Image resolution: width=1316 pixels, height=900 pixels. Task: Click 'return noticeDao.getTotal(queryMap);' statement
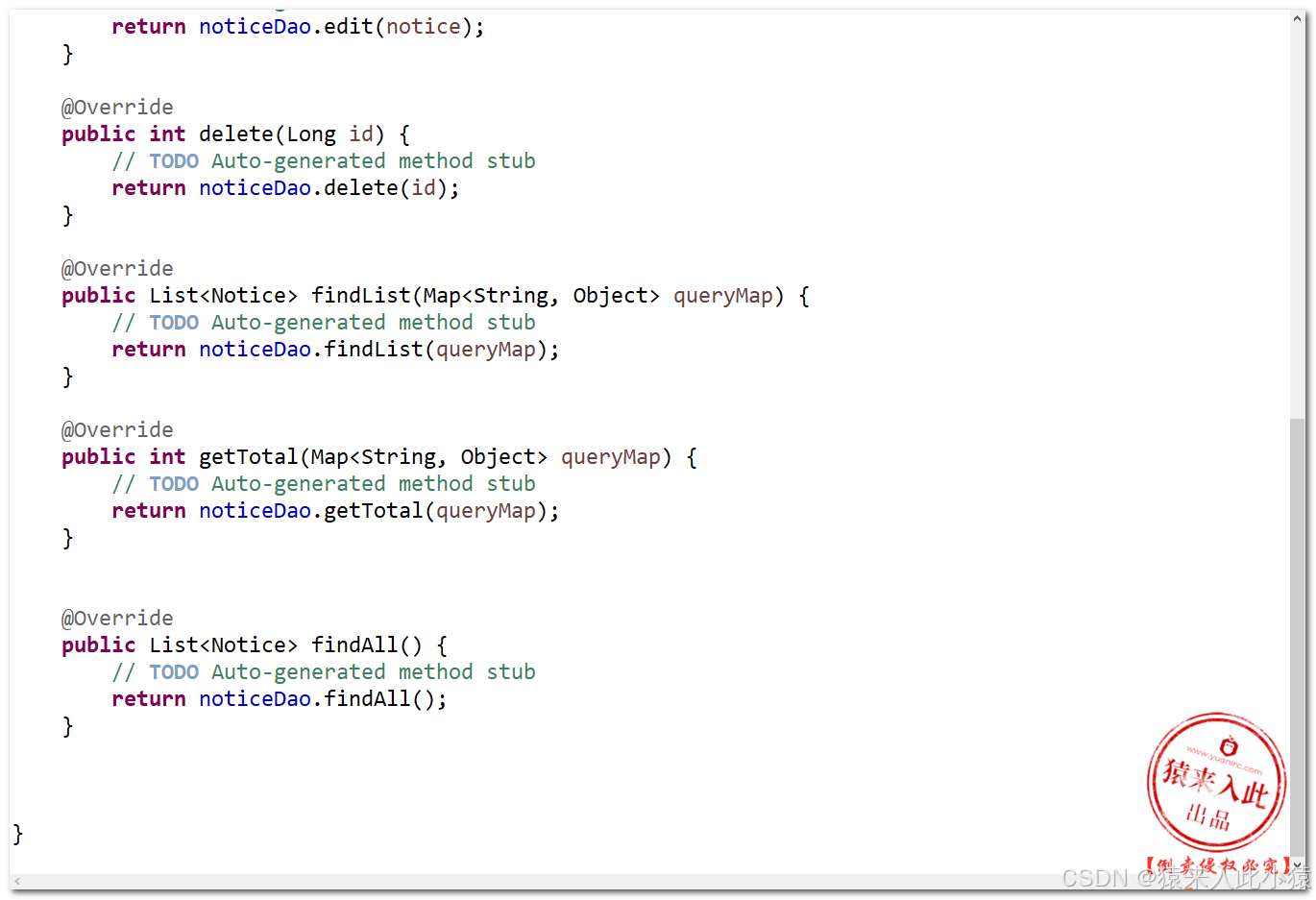[335, 511]
